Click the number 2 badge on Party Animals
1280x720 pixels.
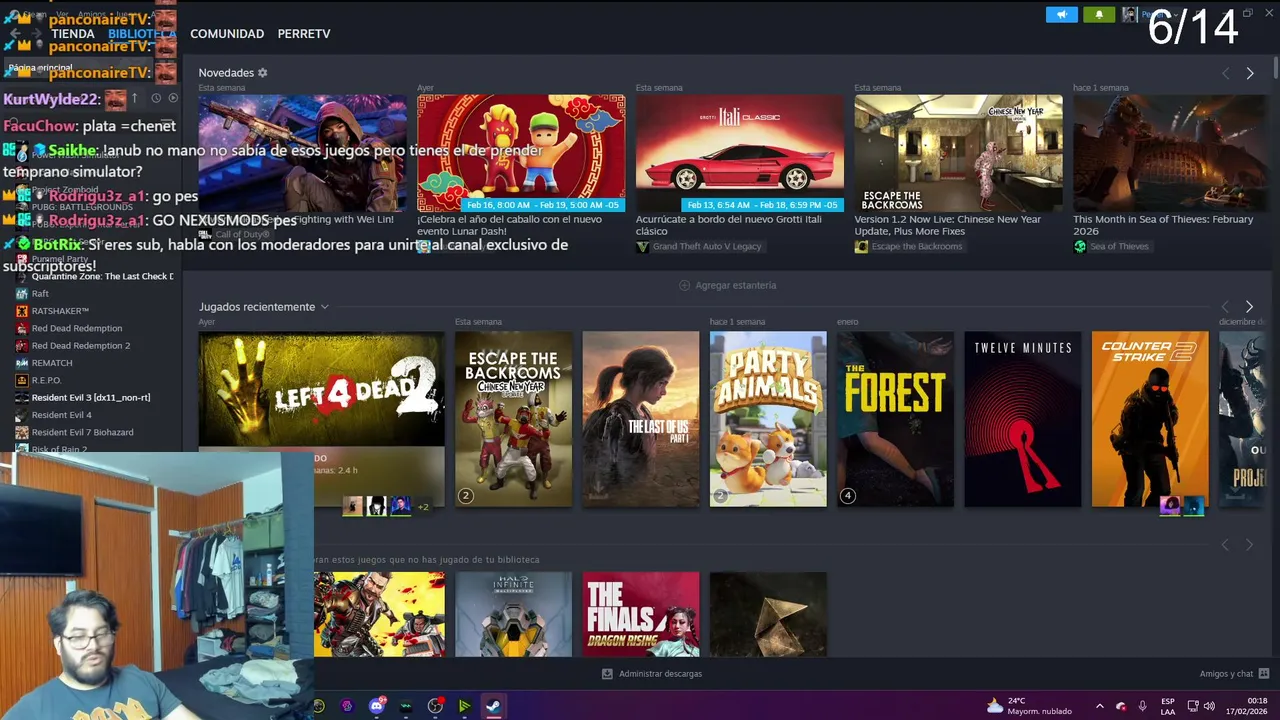click(720, 496)
